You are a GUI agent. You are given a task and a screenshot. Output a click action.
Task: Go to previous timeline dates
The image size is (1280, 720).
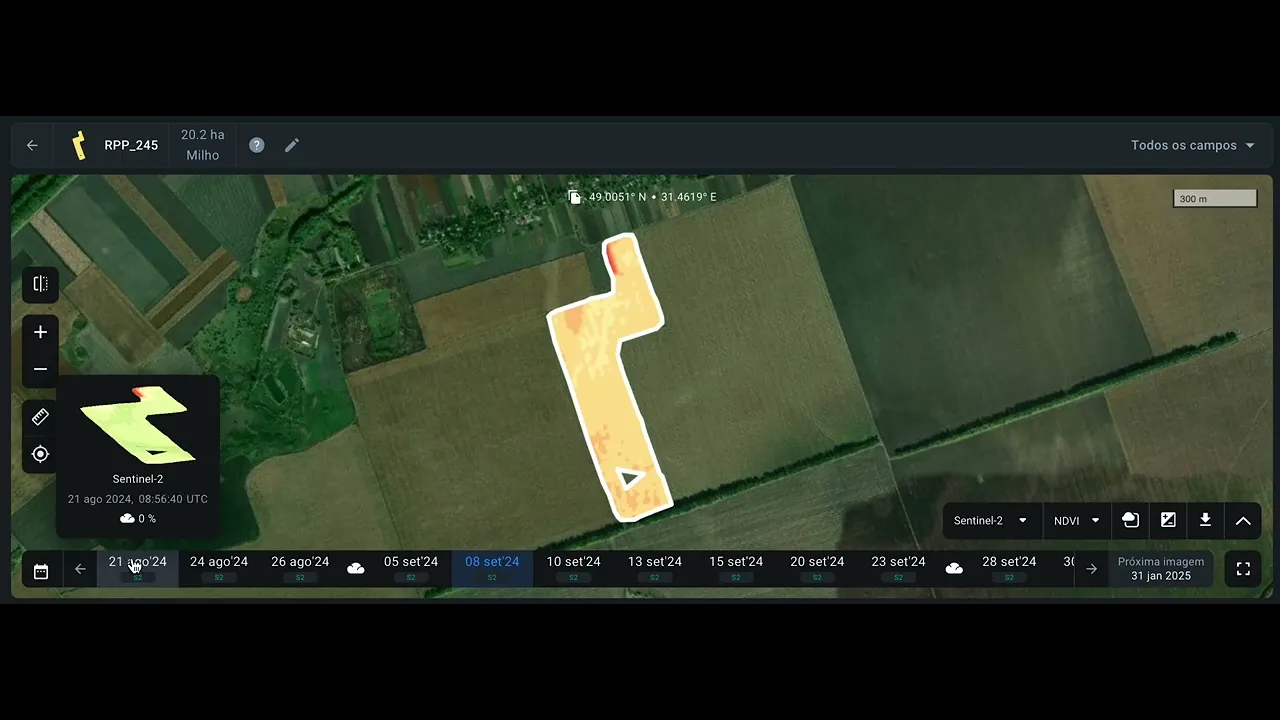click(x=80, y=569)
